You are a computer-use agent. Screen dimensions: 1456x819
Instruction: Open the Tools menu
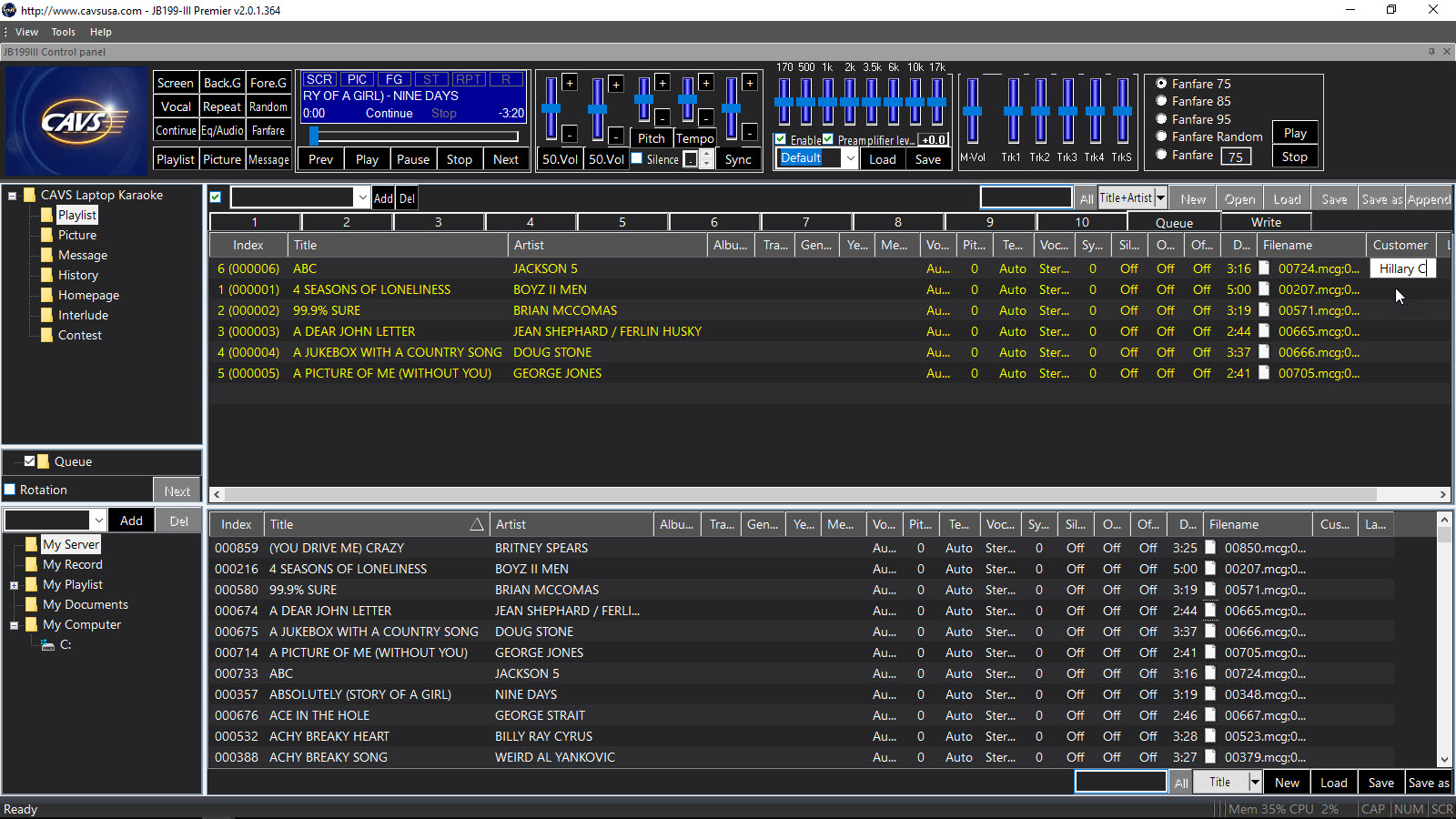click(63, 32)
